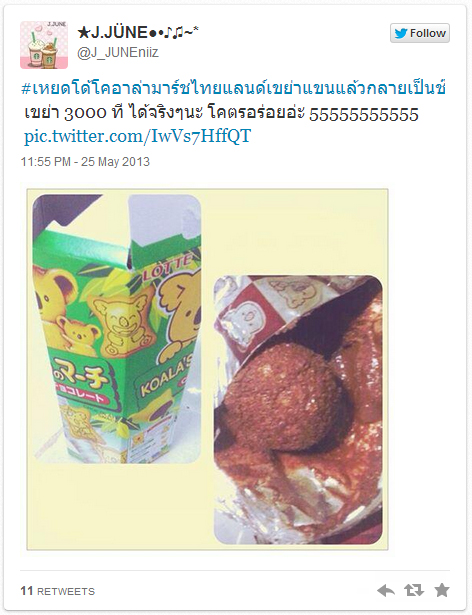Screen dimensions: 472x615
Task: Open the snack ball in foil photo
Action: tap(298, 409)
